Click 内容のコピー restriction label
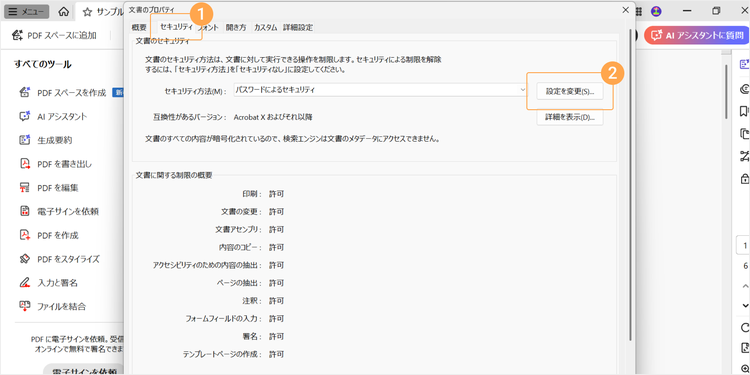This screenshot has width=750, height=375. click(x=241, y=247)
